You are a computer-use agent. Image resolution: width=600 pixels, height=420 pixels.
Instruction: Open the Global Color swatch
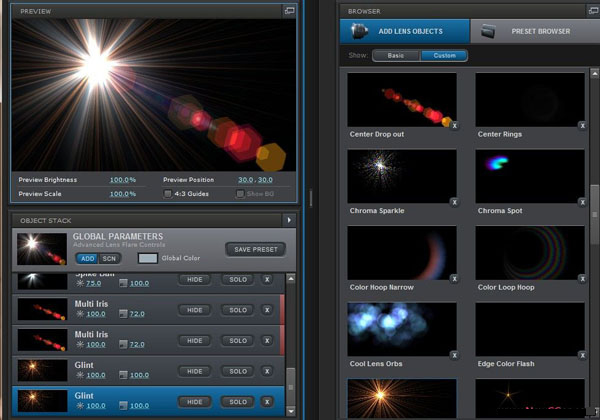(146, 258)
